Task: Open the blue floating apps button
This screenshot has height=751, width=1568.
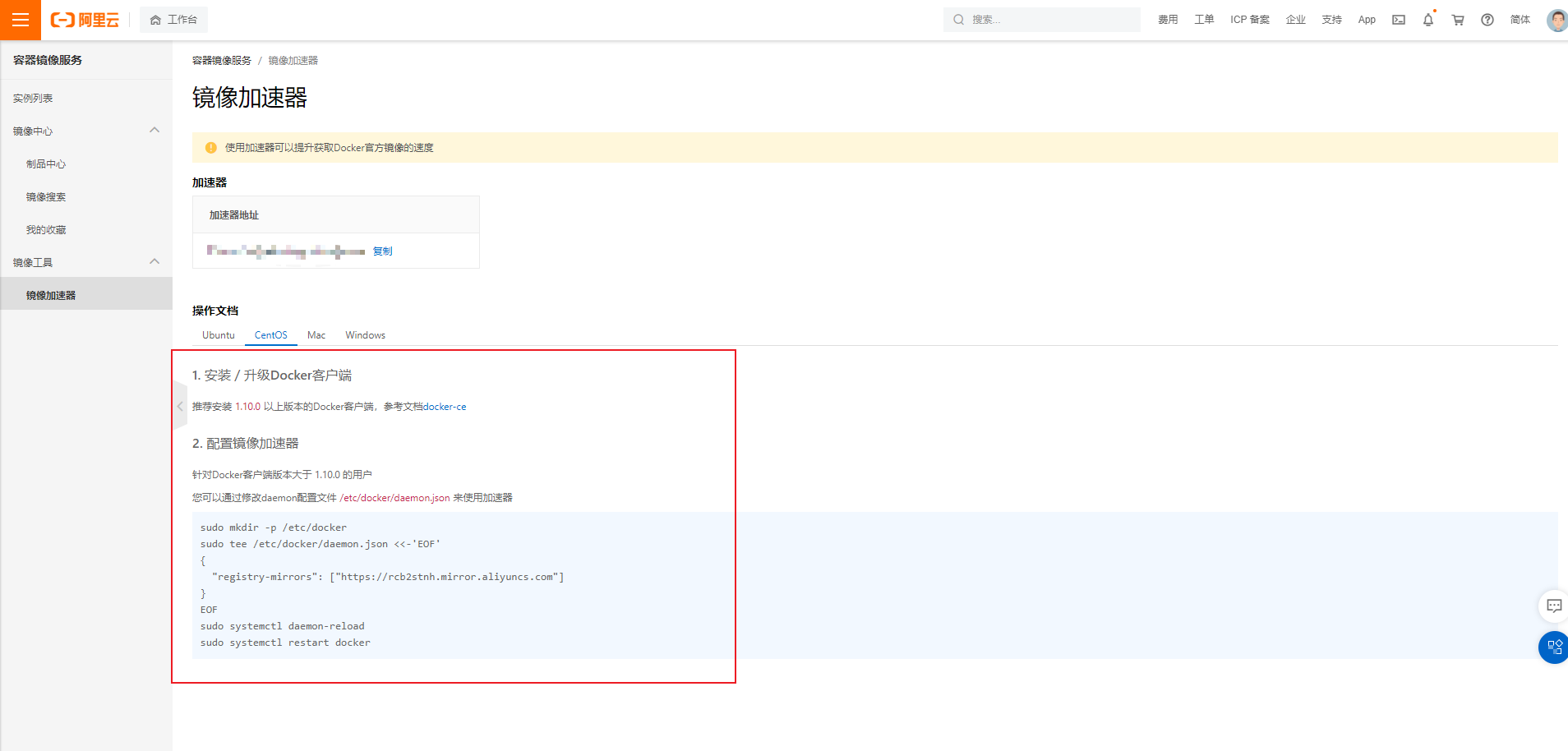Action: (x=1553, y=647)
